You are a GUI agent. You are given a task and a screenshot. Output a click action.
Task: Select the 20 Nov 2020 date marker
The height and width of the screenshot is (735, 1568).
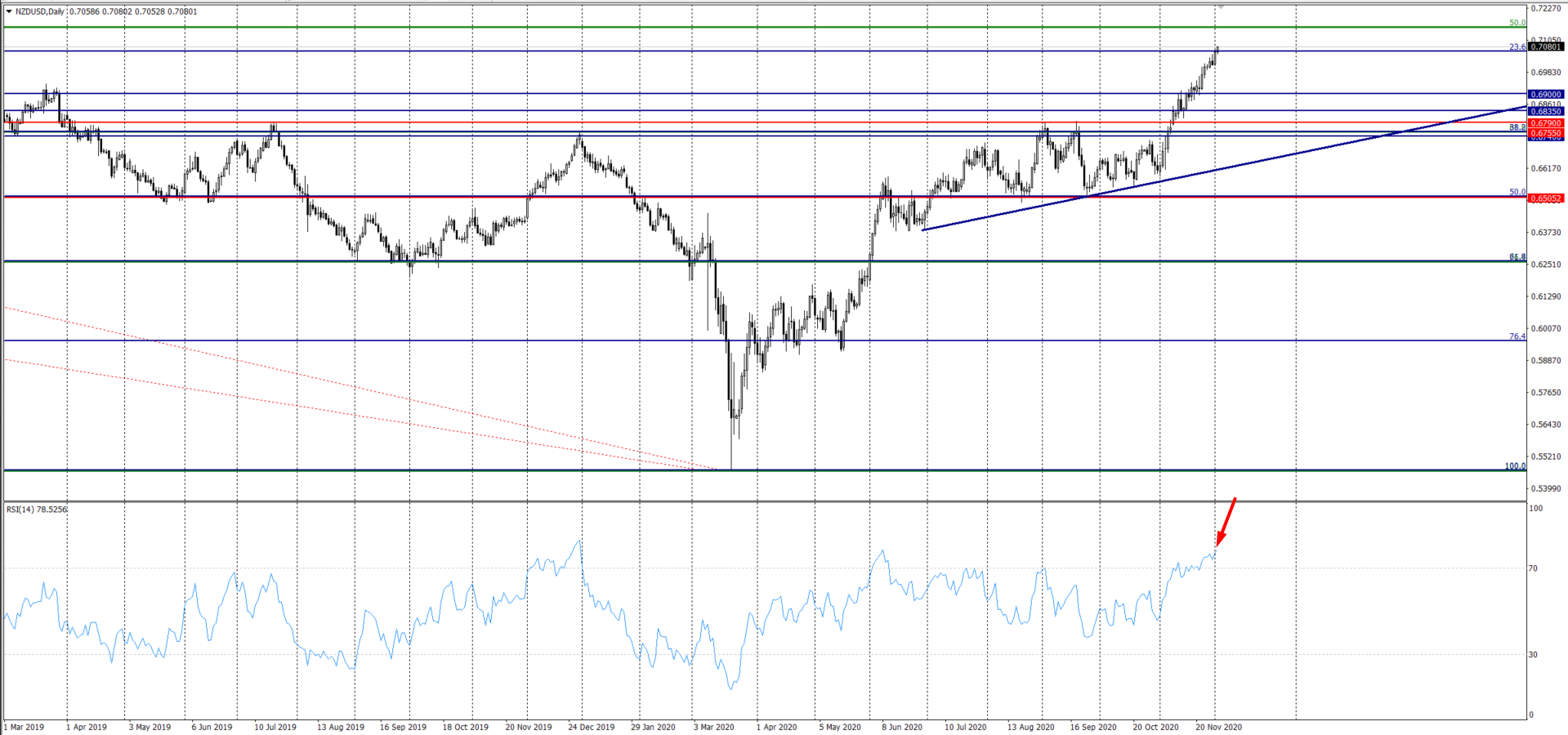(1218, 727)
